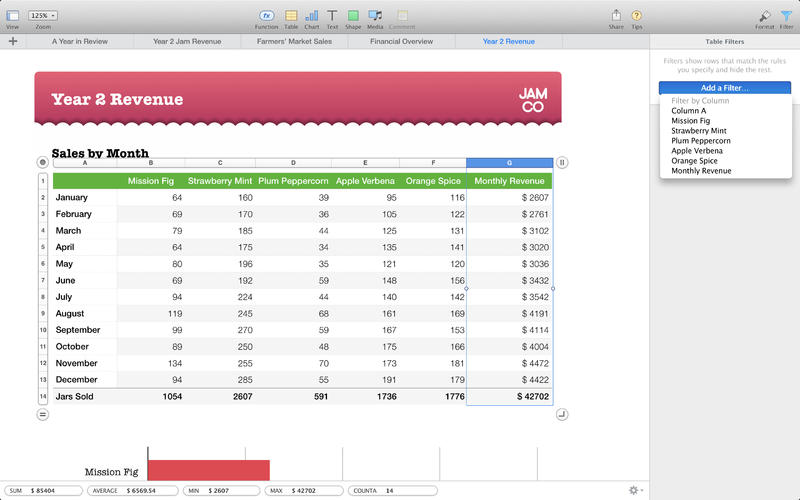Viewport: 800px width, 500px height.
Task: Click the Function icon in the toolbar
Action: click(266, 15)
